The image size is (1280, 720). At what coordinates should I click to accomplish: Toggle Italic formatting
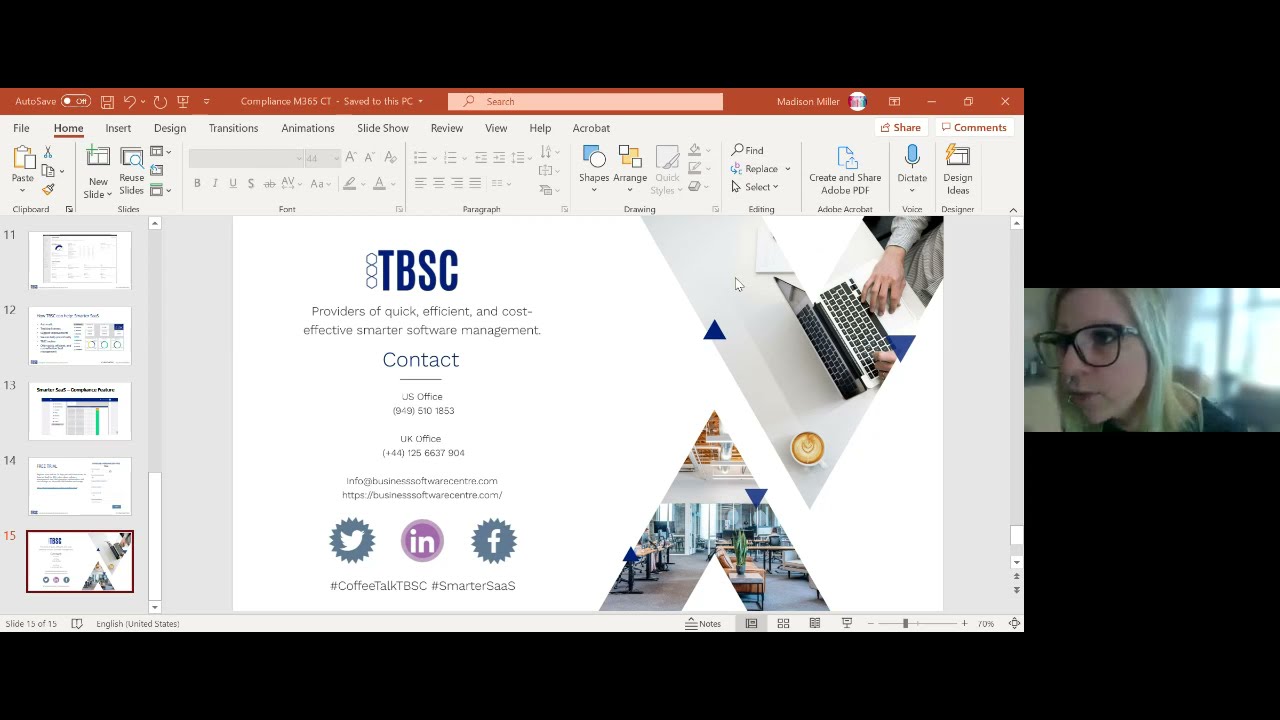tap(215, 183)
